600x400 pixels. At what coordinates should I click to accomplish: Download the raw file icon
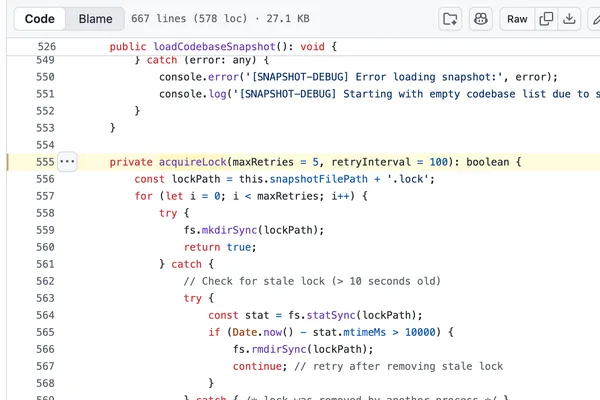point(569,19)
